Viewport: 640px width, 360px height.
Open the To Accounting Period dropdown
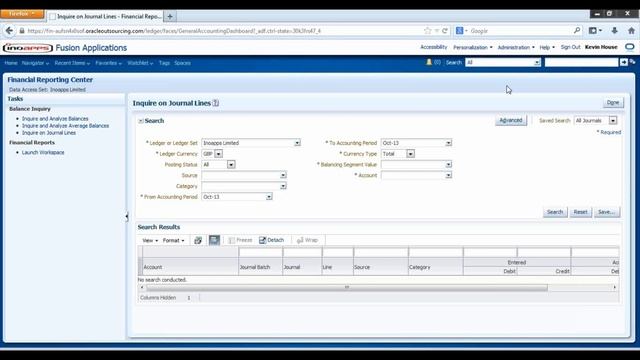[448, 143]
